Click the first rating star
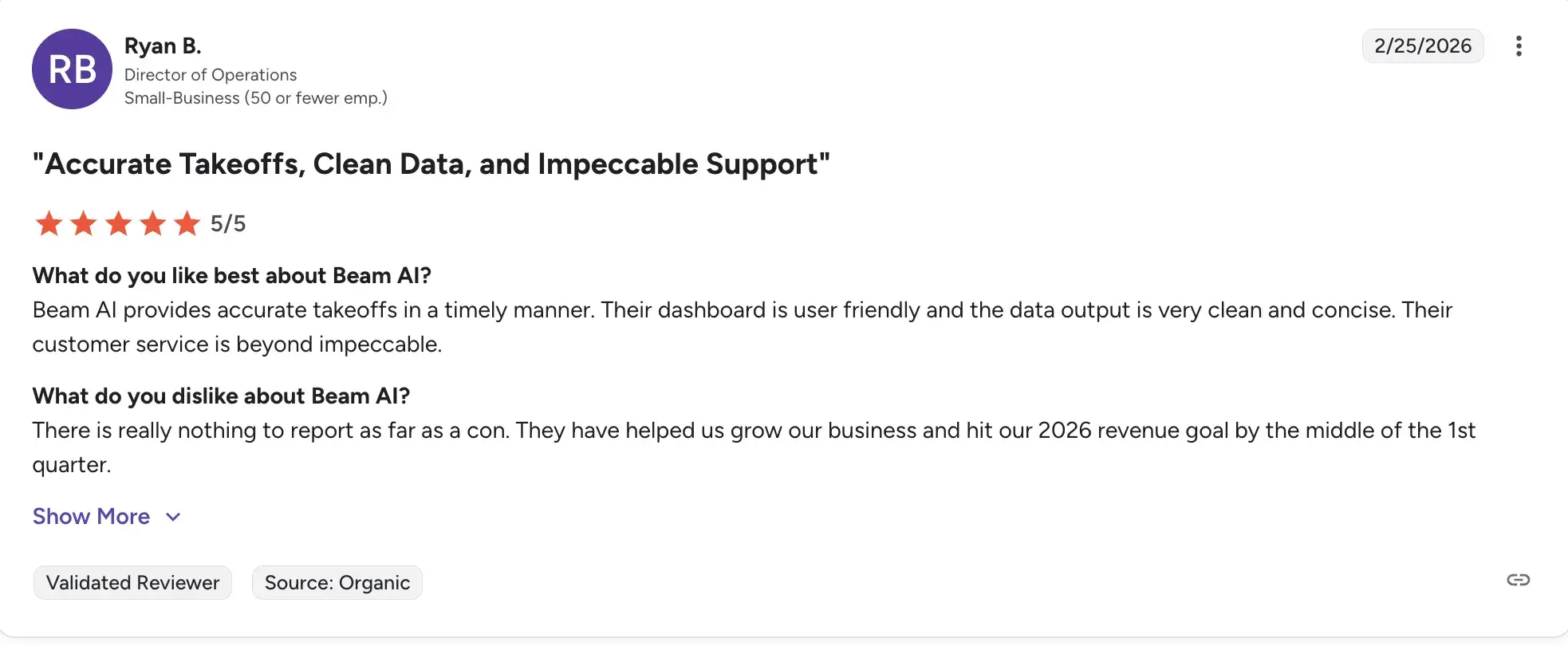Viewport: 1568px width, 646px height. [x=49, y=223]
